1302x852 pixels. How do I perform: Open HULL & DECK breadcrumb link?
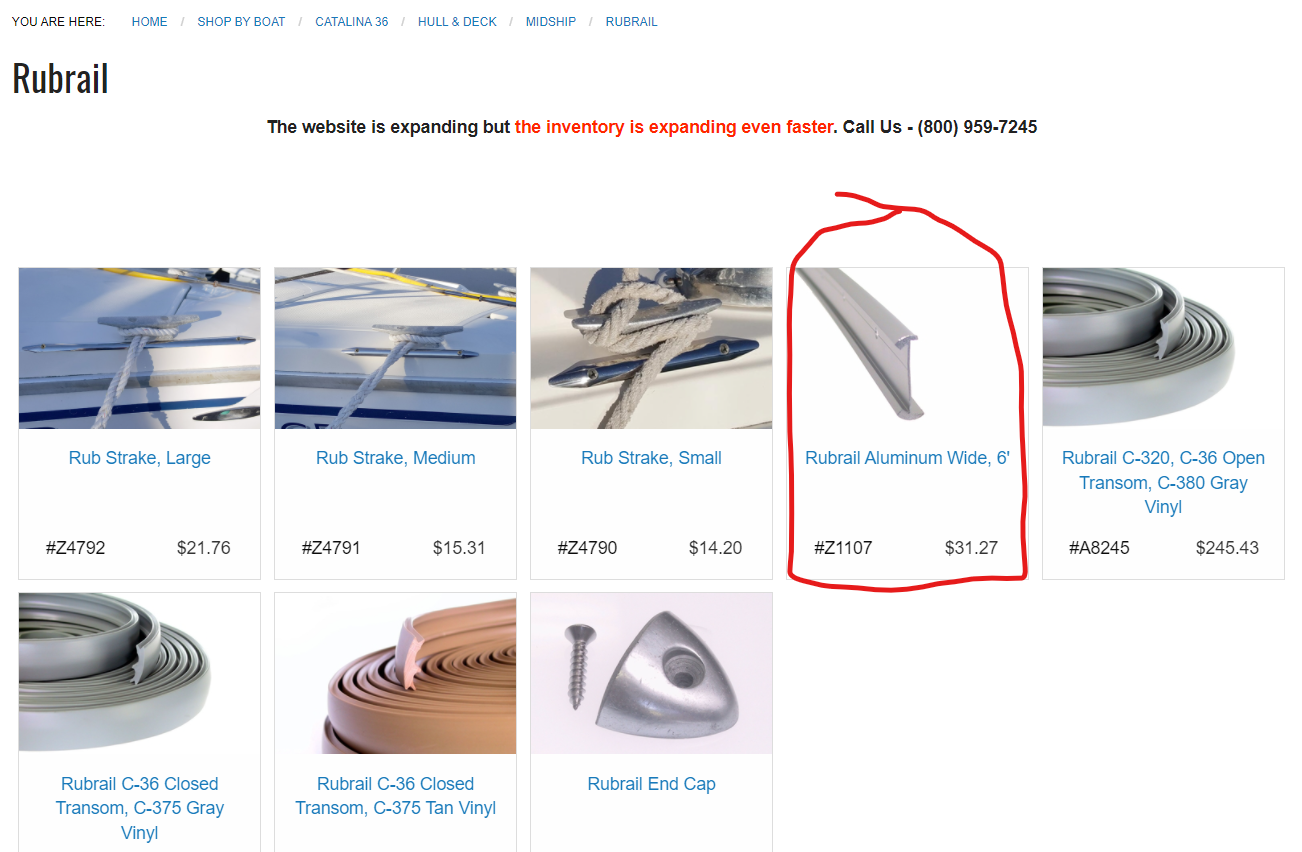click(457, 22)
